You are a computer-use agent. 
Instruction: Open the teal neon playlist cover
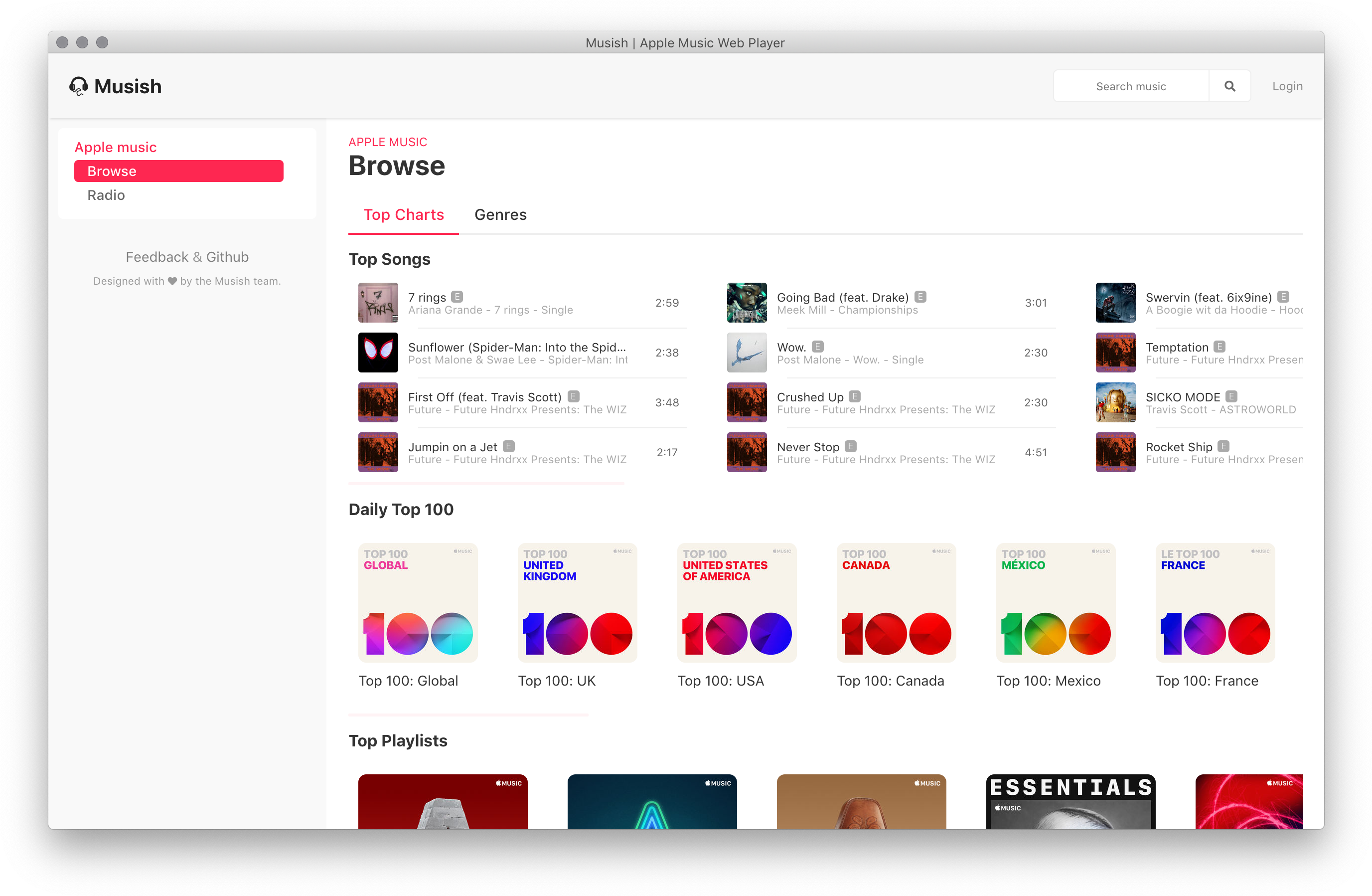pos(652,802)
